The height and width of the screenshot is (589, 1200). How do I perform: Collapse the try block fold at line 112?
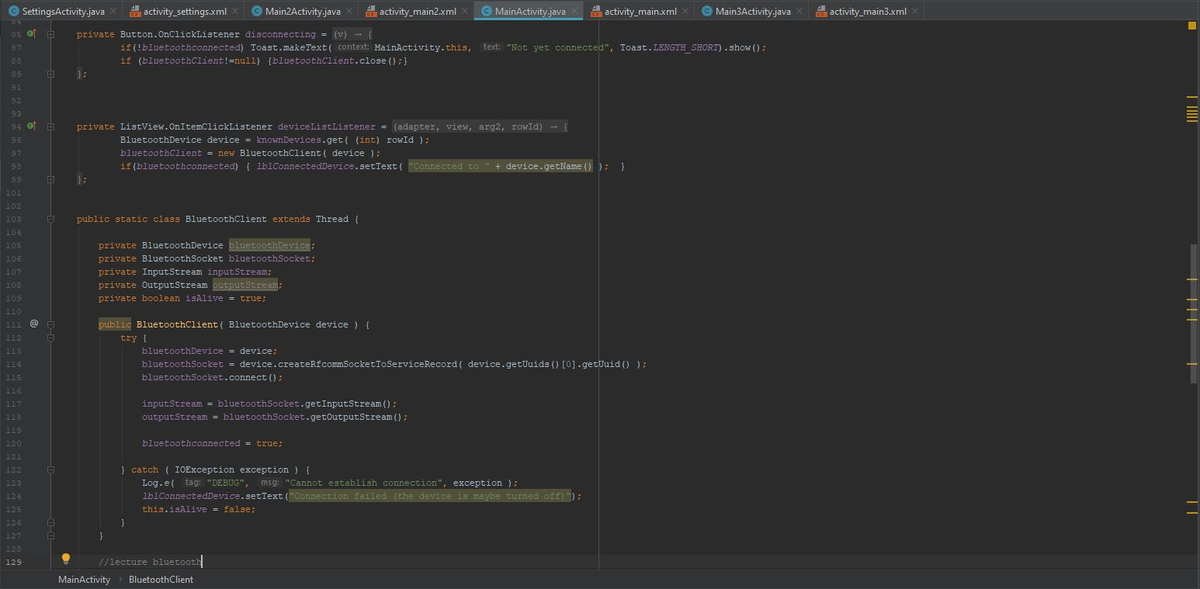click(x=50, y=338)
